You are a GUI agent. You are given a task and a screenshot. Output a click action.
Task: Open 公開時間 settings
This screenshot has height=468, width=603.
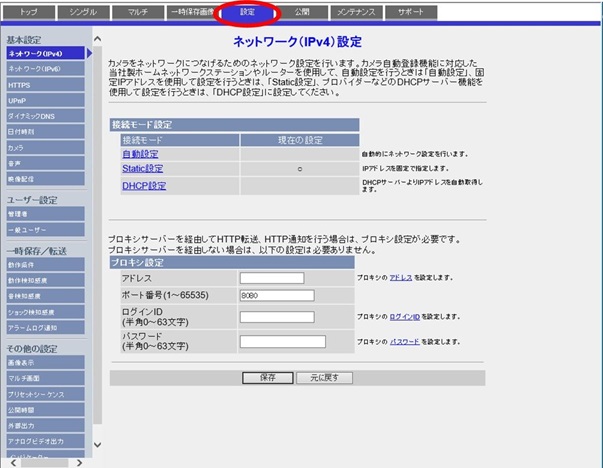45,410
